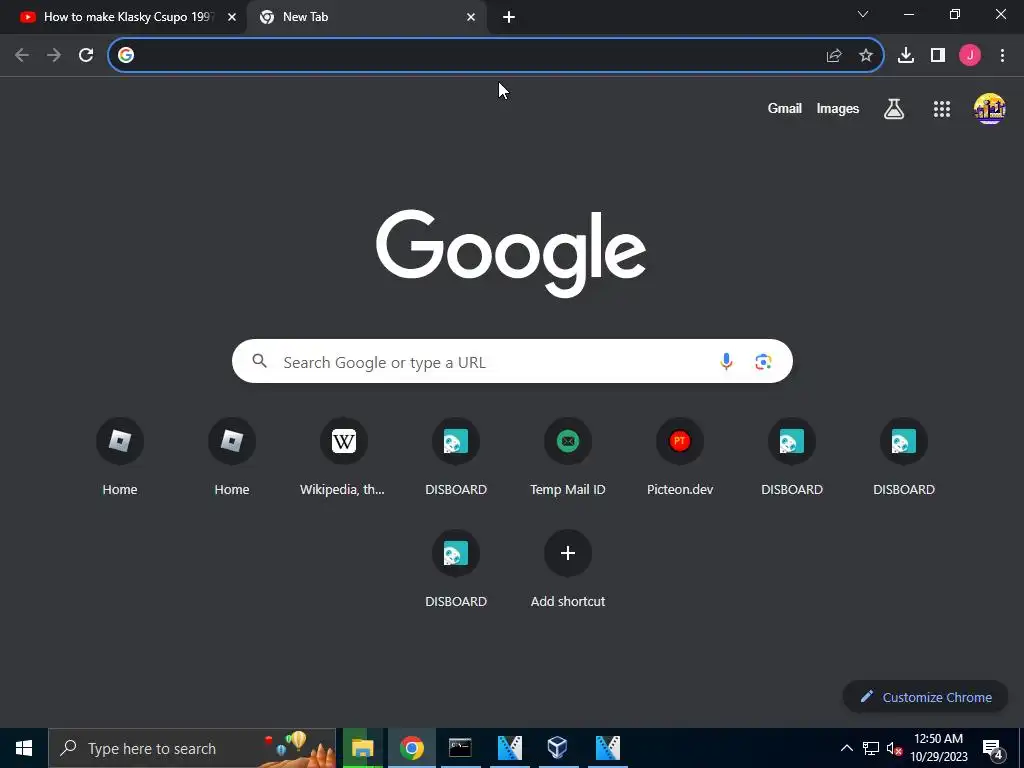This screenshot has height=768, width=1024.
Task: Open the second Home Roblox shortcut
Action: 232,456
